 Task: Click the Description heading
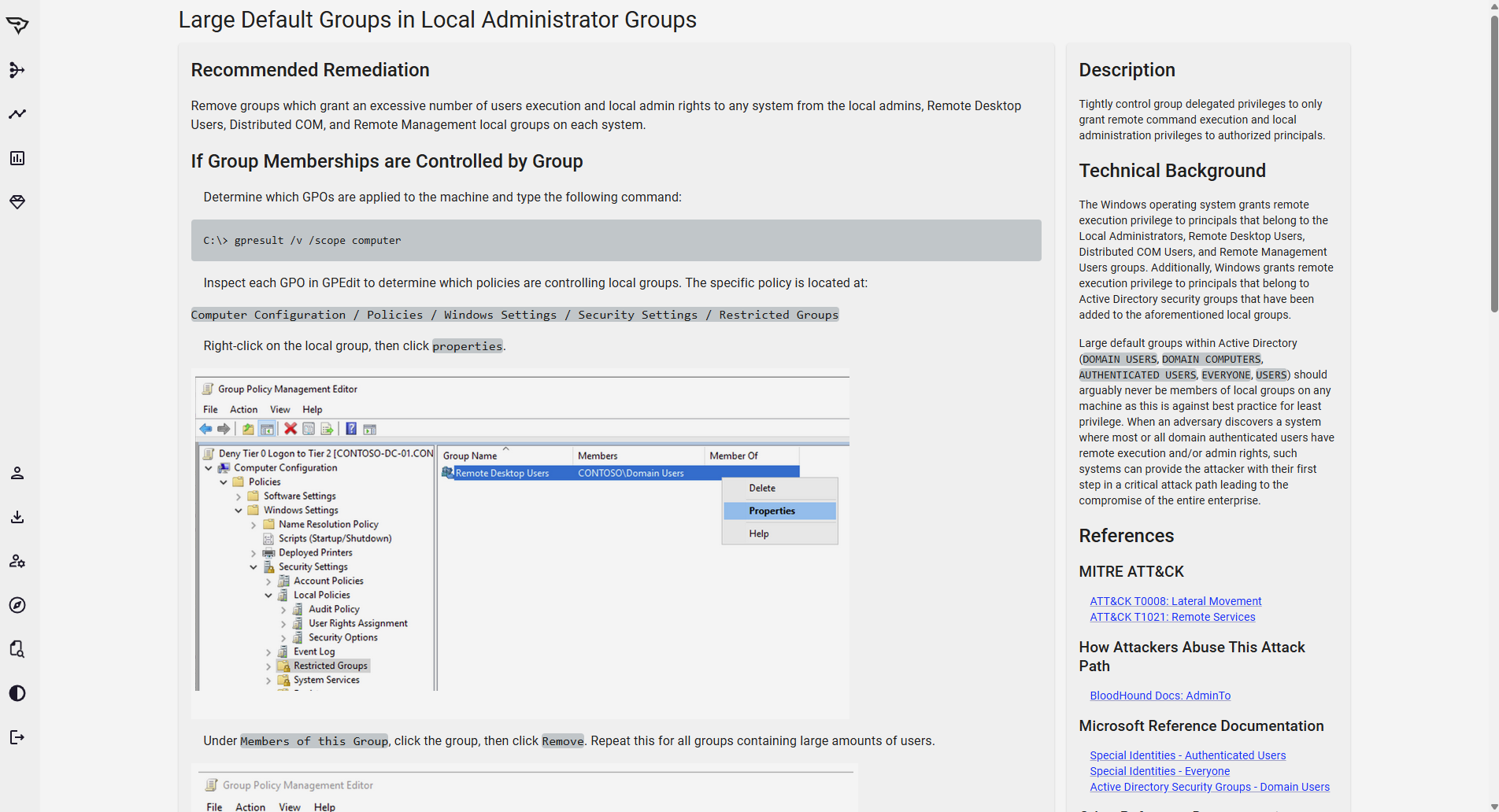coord(1127,70)
